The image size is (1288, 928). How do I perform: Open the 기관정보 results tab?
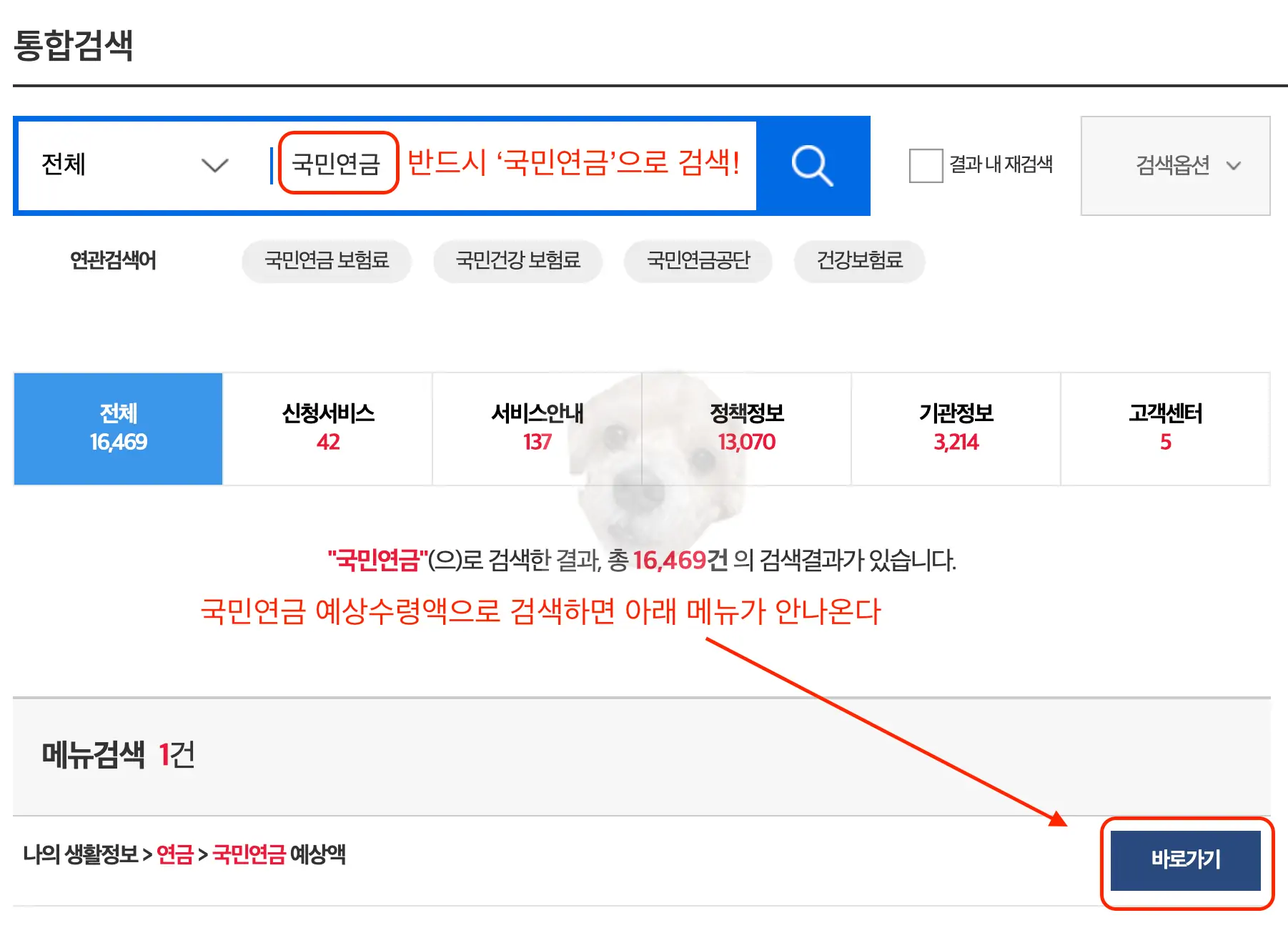click(955, 427)
